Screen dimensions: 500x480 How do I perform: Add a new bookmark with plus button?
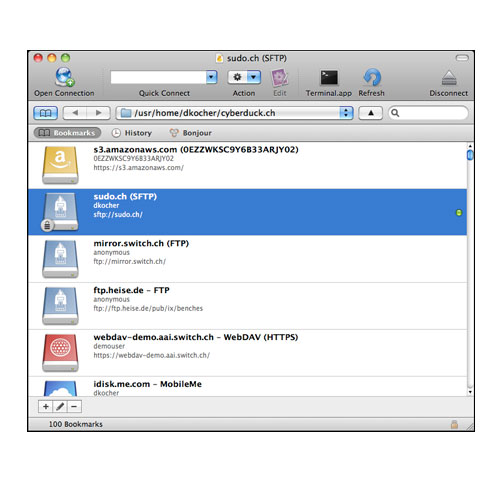click(46, 406)
